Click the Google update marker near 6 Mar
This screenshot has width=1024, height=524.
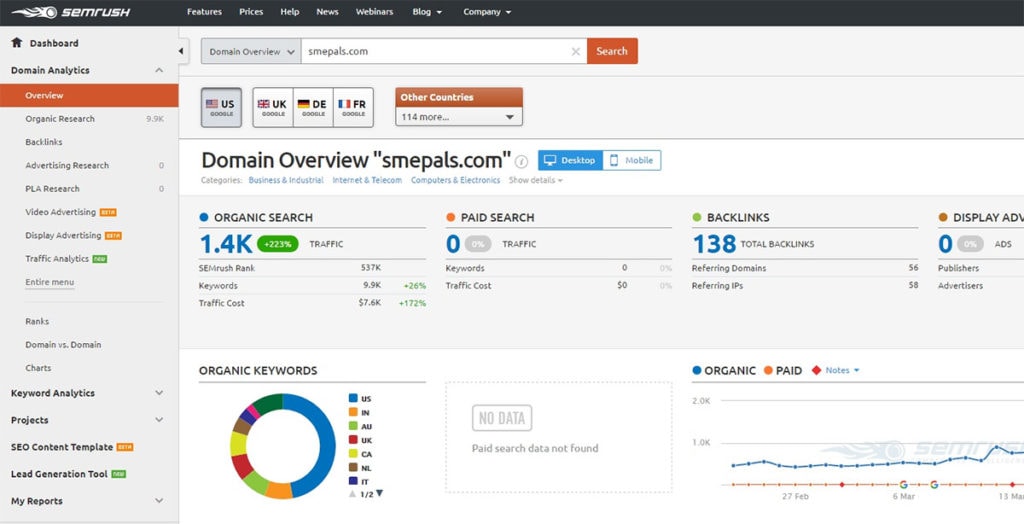point(904,485)
